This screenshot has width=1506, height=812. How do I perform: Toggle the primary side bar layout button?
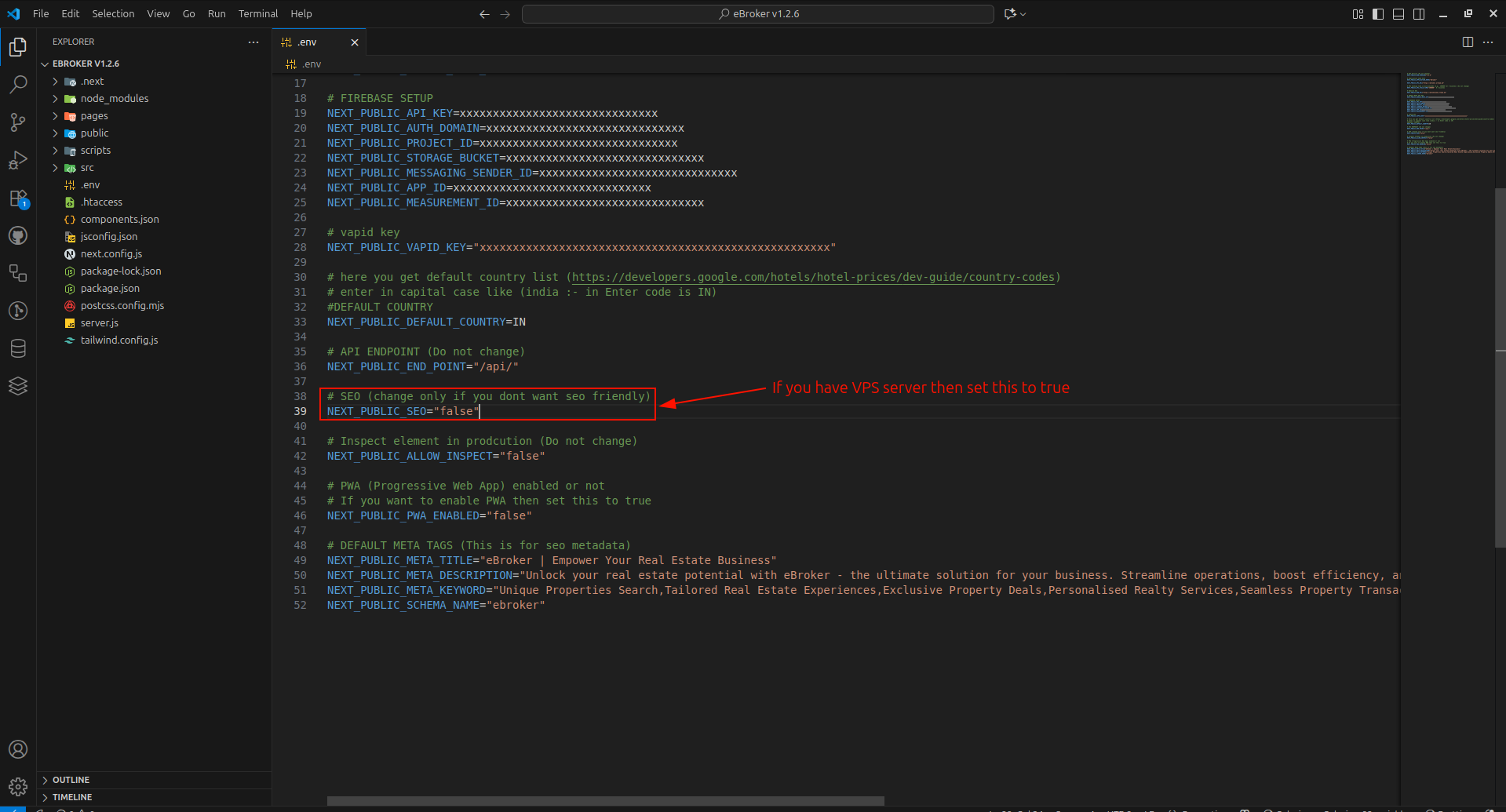1378,14
